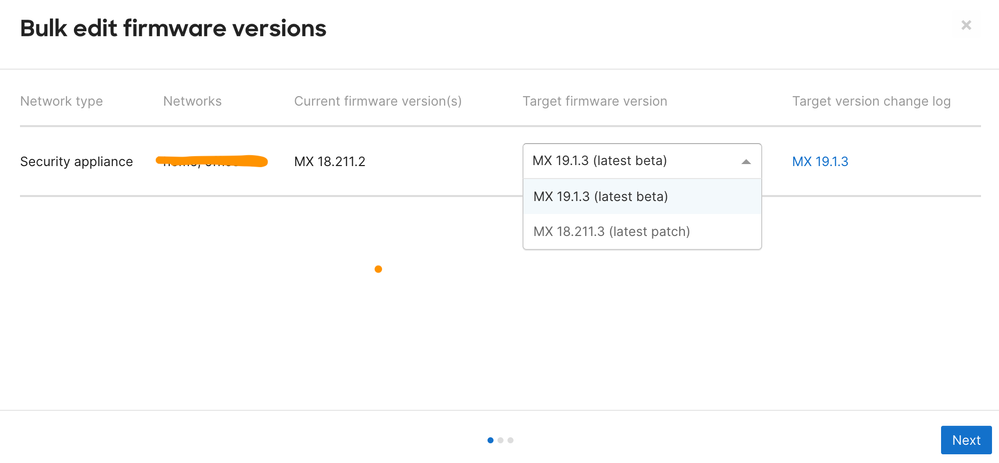999x463 pixels.
Task: Click the small orange dot below the table
Action: click(378, 269)
